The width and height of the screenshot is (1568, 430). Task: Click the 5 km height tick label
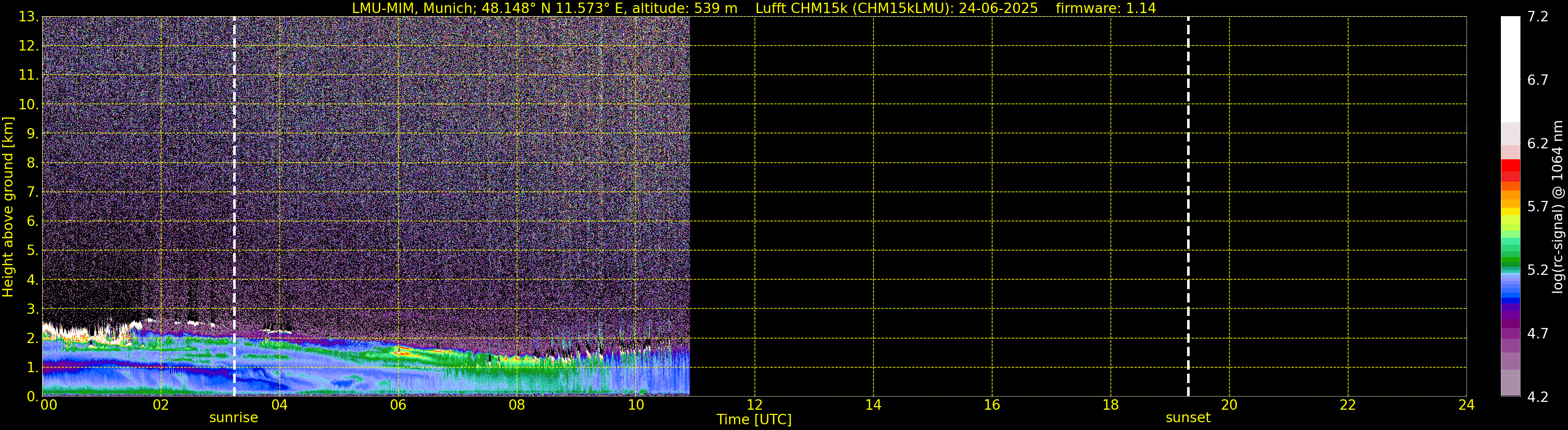pyautogui.click(x=32, y=250)
